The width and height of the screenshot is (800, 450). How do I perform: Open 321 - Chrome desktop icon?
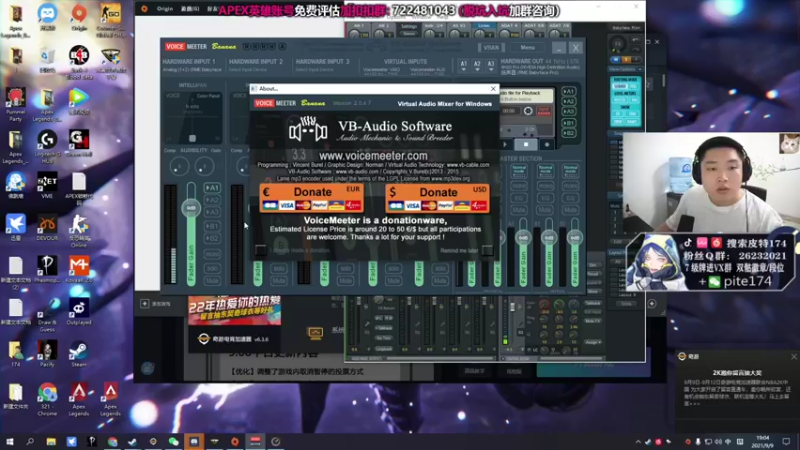[47, 399]
